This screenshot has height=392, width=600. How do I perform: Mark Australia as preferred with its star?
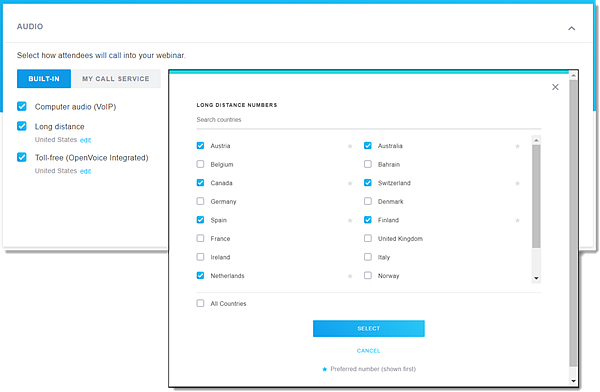point(517,146)
